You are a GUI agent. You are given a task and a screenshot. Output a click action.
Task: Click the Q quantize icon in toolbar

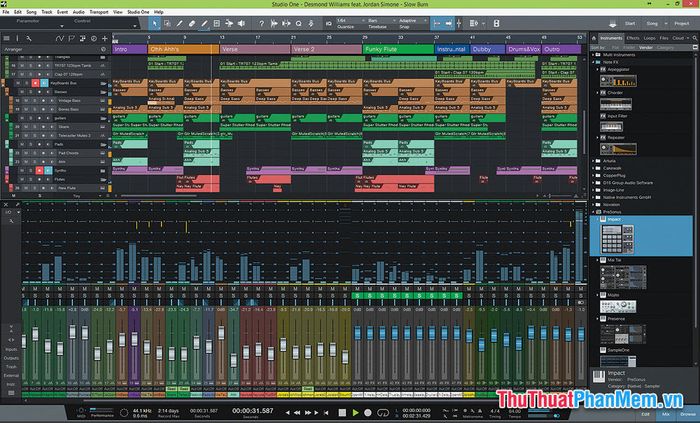pyautogui.click(x=299, y=24)
